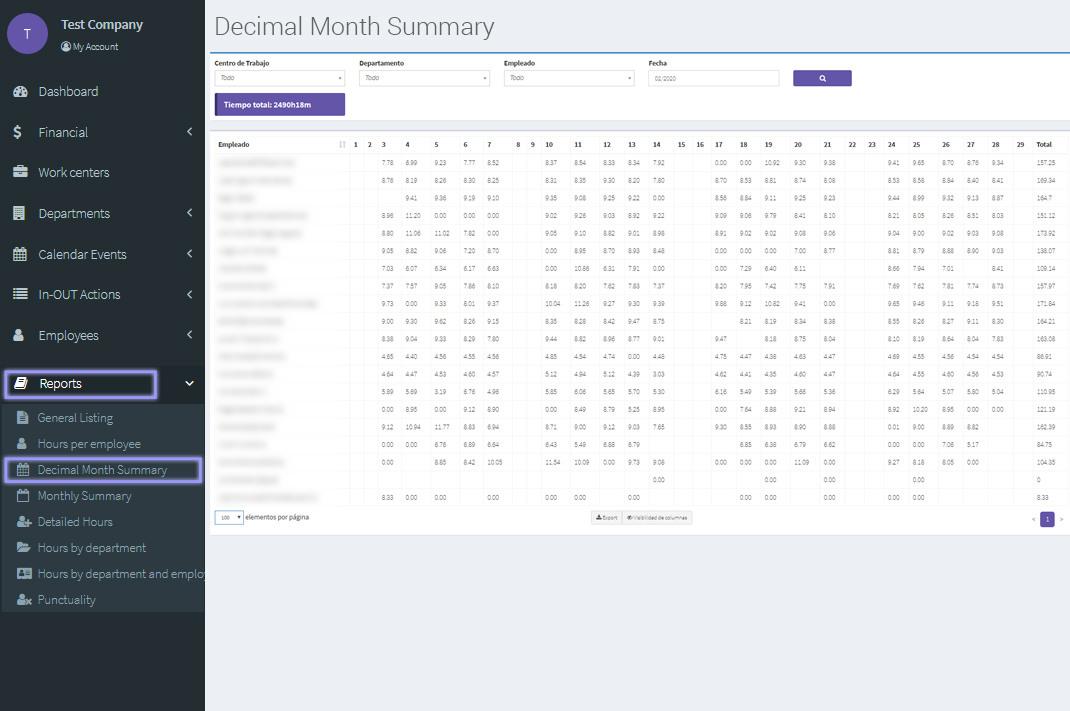Screen dimensions: 1070x711
Task: Open Hours per employee report
Action: coord(89,444)
